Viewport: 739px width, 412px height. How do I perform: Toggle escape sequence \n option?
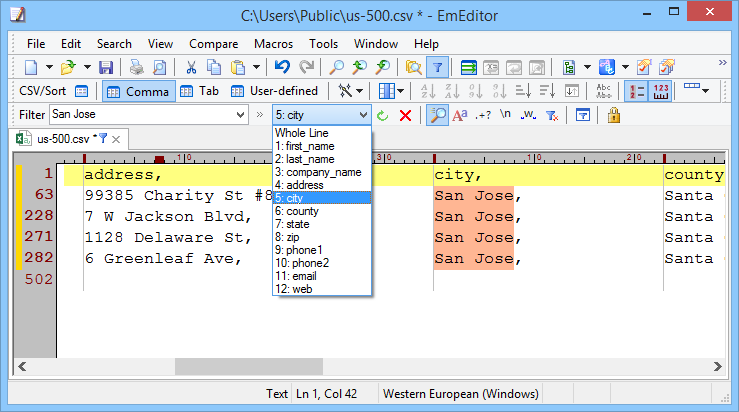505,115
